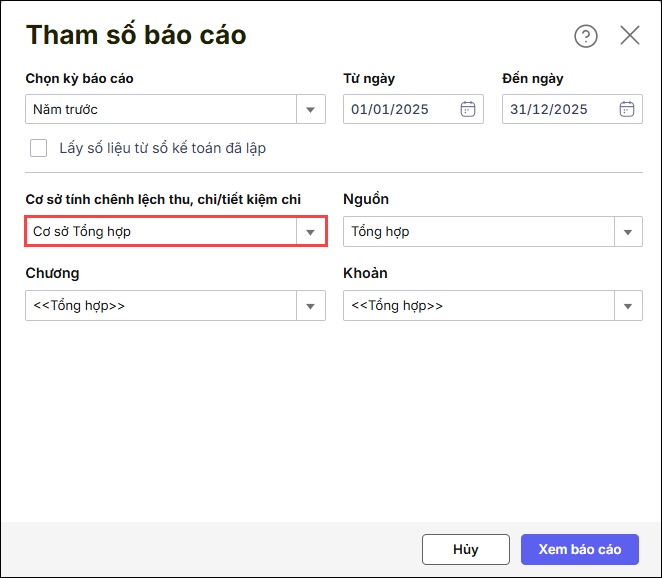Expand the Khoản dropdown arrow
Screen dimensions: 662x578
pyautogui.click(x=627, y=306)
